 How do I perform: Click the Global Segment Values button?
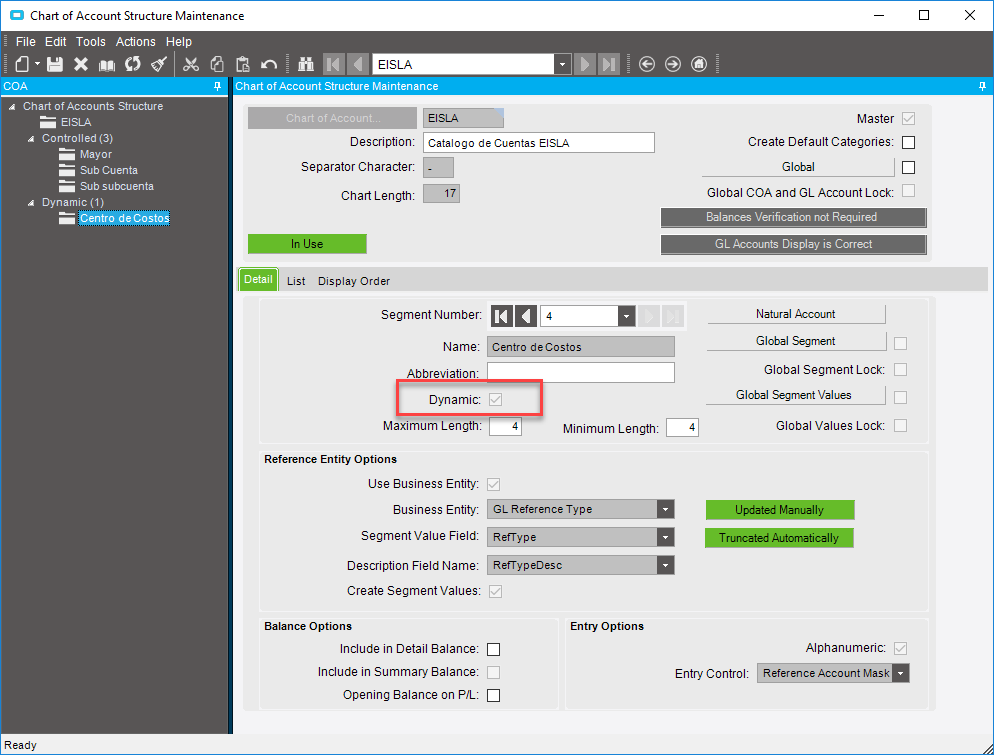pos(796,395)
